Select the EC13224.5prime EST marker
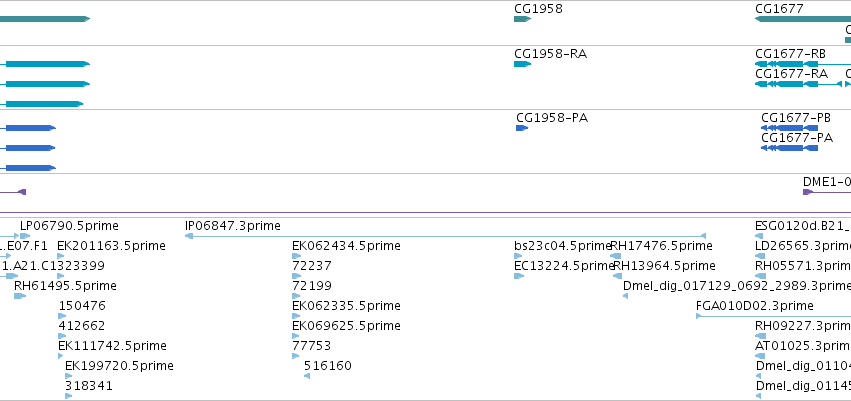 (x=519, y=276)
